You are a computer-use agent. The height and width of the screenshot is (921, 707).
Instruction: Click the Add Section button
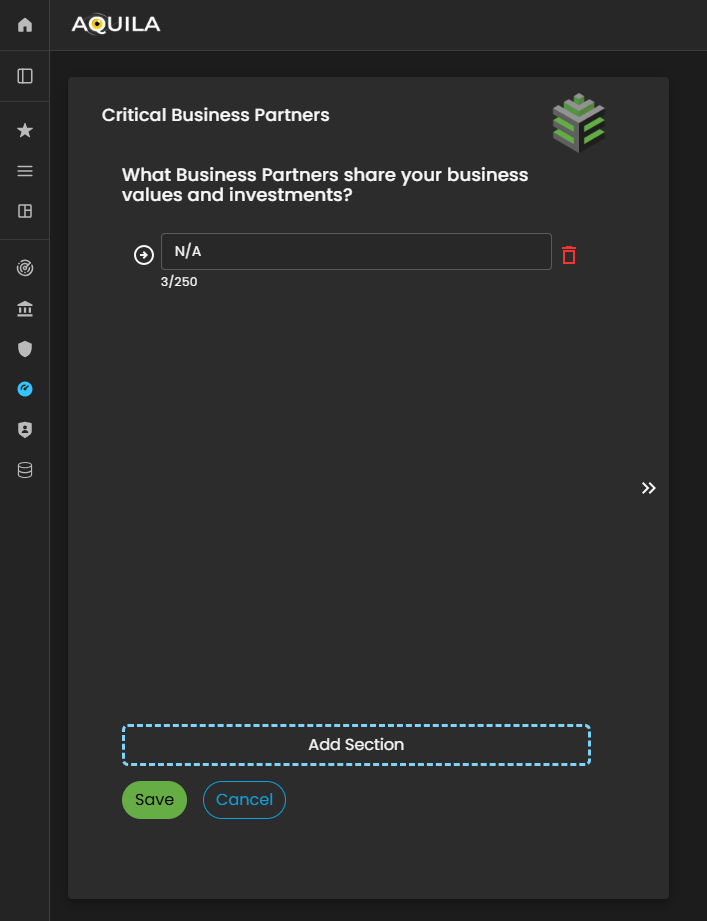pos(356,745)
